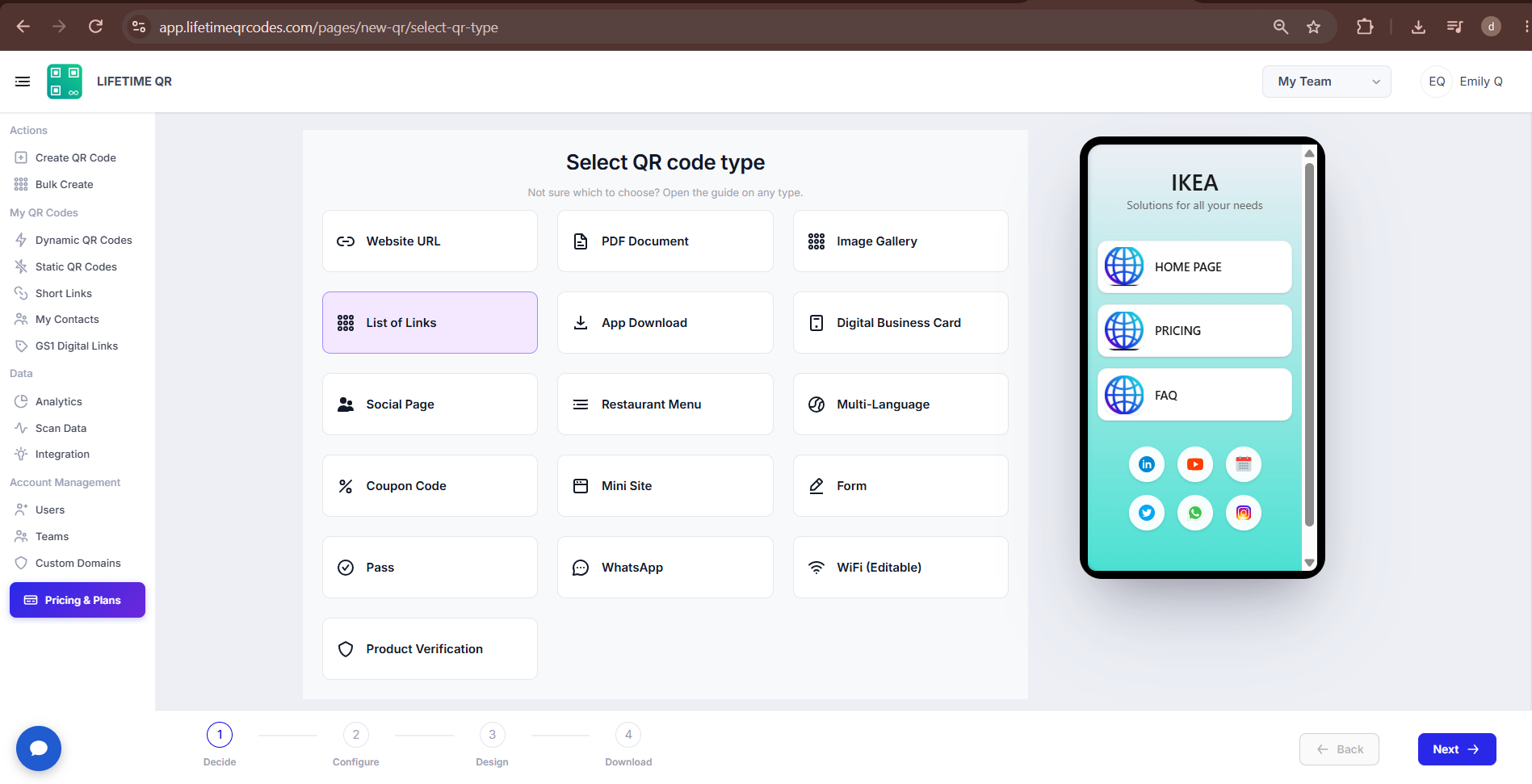Viewport: 1532px width, 784px height.
Task: Click step 2 Configure in wizard
Action: click(356, 745)
